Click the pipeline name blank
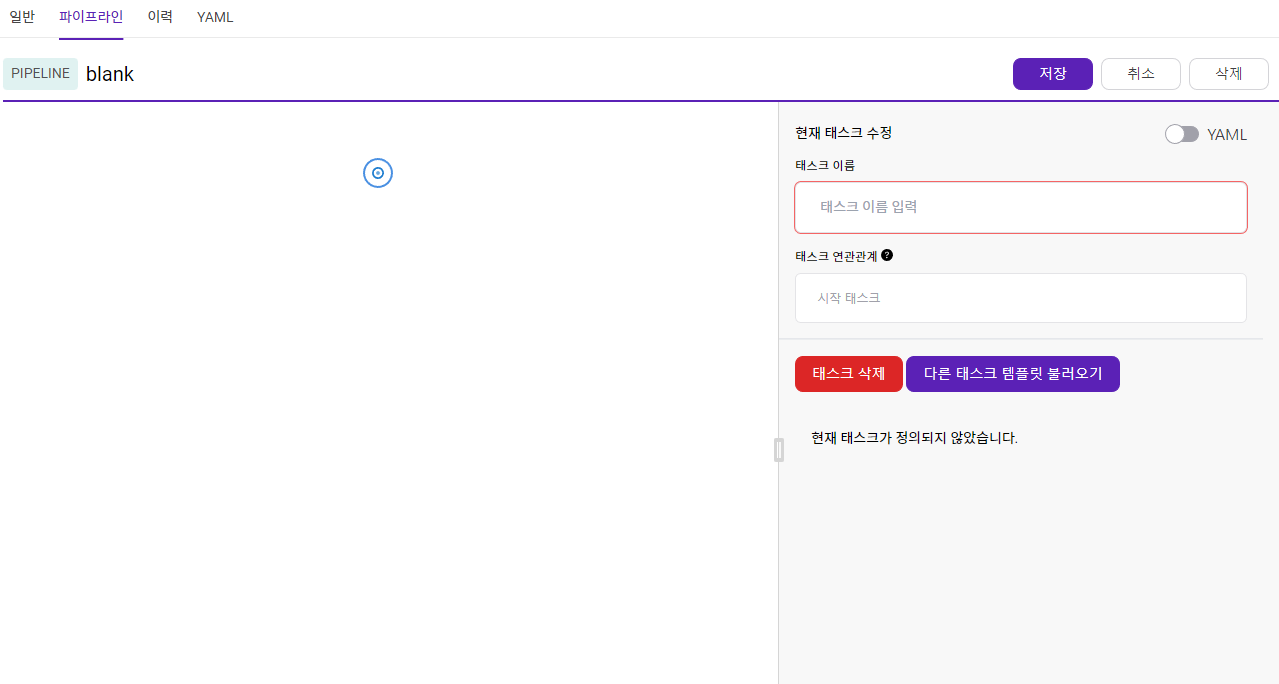The image size is (1279, 684). tap(110, 74)
